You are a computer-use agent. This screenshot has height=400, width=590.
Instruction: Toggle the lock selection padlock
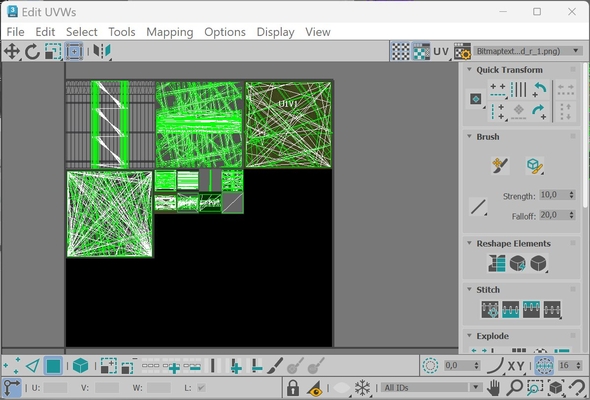(x=293, y=388)
